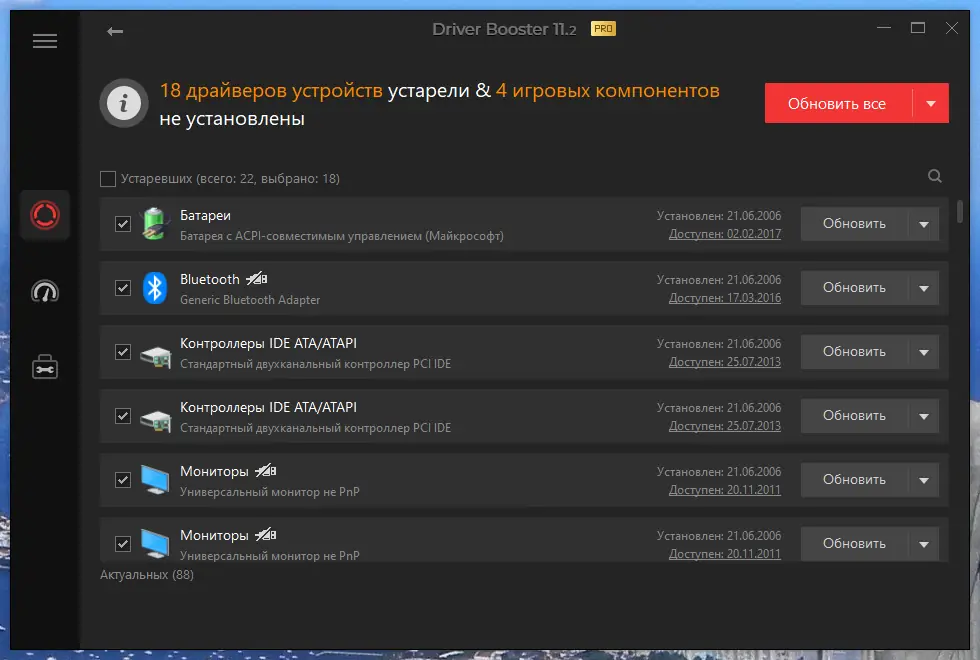Expand update options for Батареи
The width and height of the screenshot is (980, 660).
(x=924, y=224)
